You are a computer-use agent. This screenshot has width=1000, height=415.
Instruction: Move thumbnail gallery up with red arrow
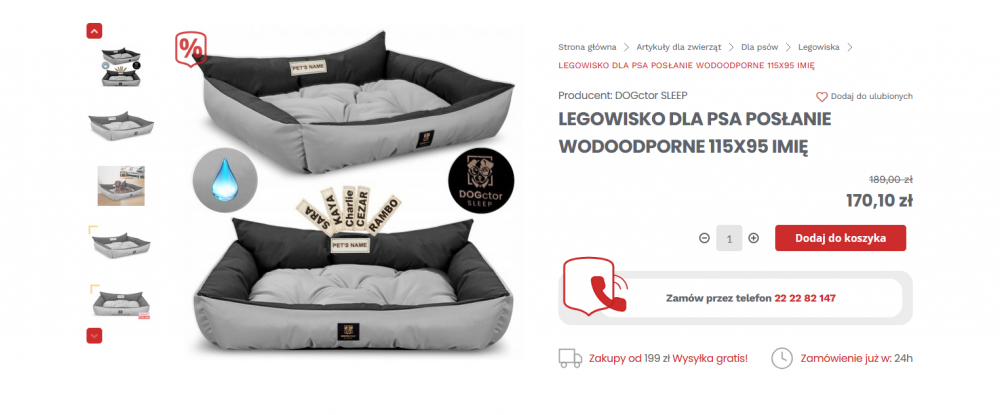point(94,31)
